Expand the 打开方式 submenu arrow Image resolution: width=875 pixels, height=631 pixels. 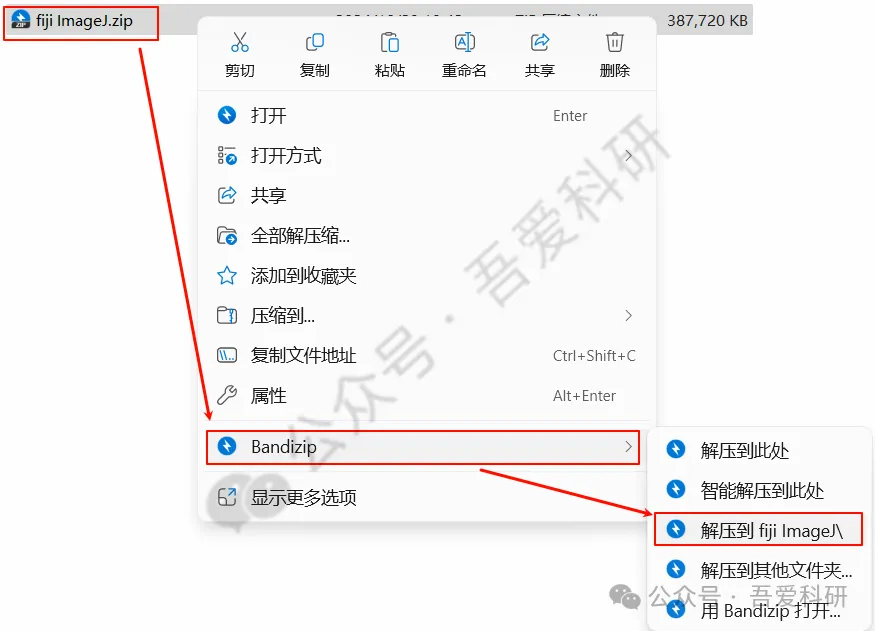coord(628,156)
